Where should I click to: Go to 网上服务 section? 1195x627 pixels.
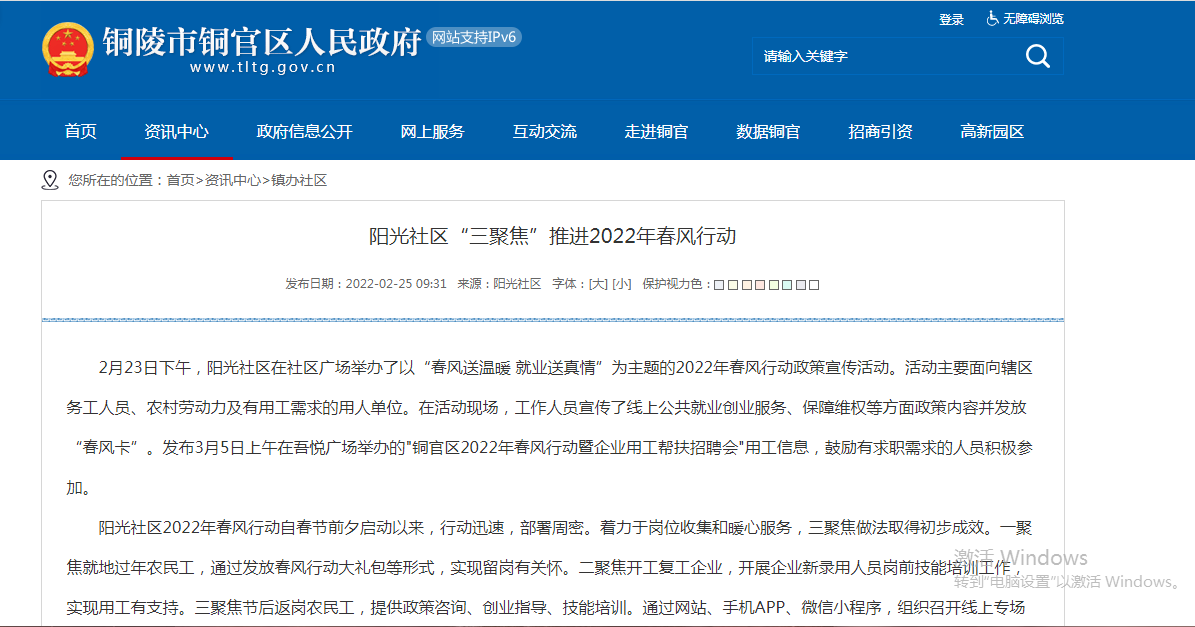433,132
